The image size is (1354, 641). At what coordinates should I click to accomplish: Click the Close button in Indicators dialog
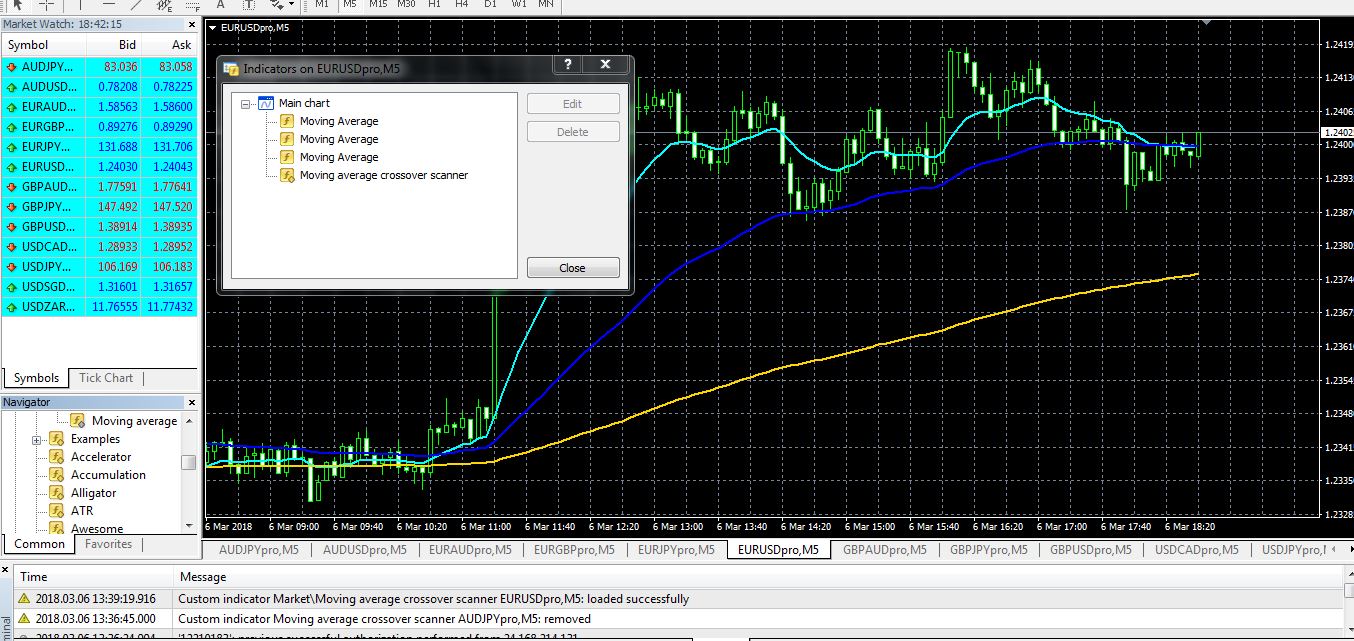pyautogui.click(x=573, y=268)
